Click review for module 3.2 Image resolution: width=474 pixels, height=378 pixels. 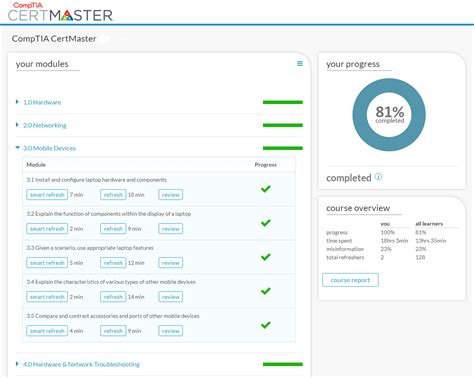coord(171,229)
